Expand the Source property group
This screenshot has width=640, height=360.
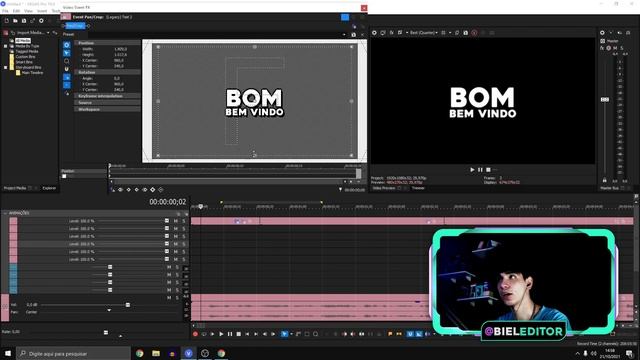tap(107, 102)
